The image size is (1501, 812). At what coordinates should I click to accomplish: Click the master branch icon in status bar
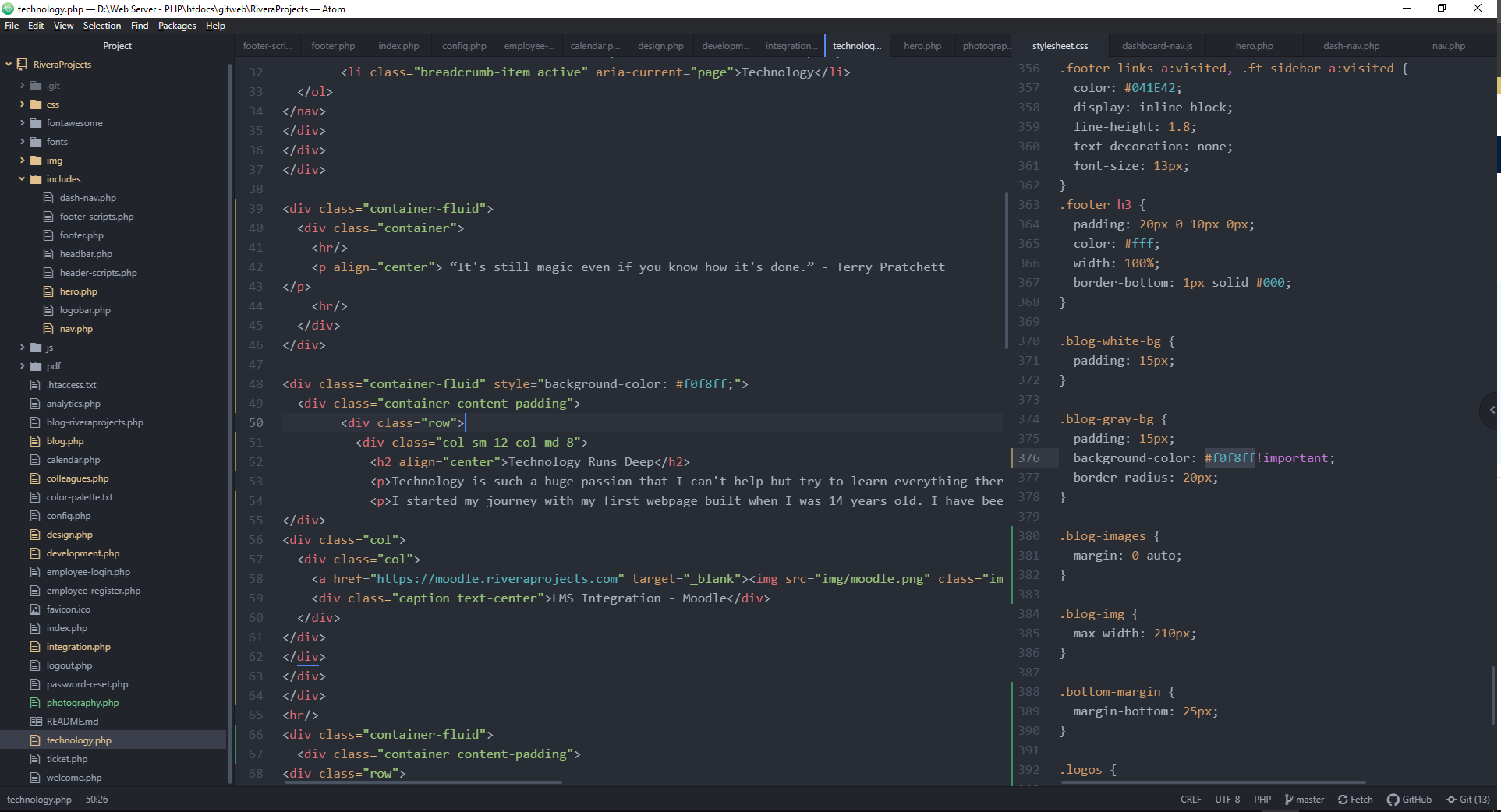point(1289,800)
